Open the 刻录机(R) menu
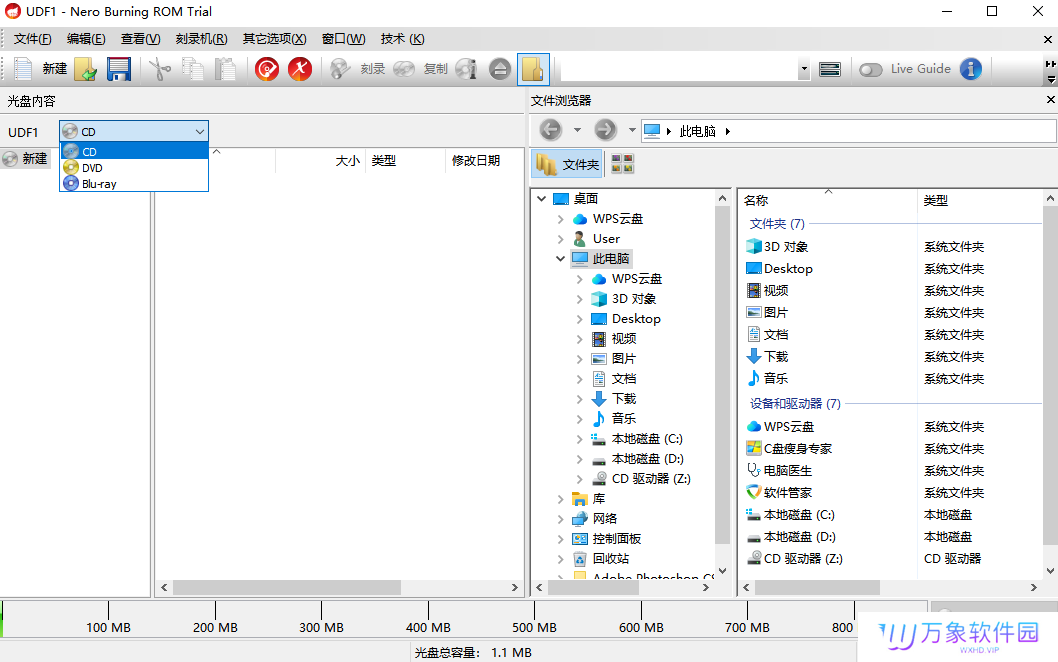The image size is (1058, 662). 201,39
